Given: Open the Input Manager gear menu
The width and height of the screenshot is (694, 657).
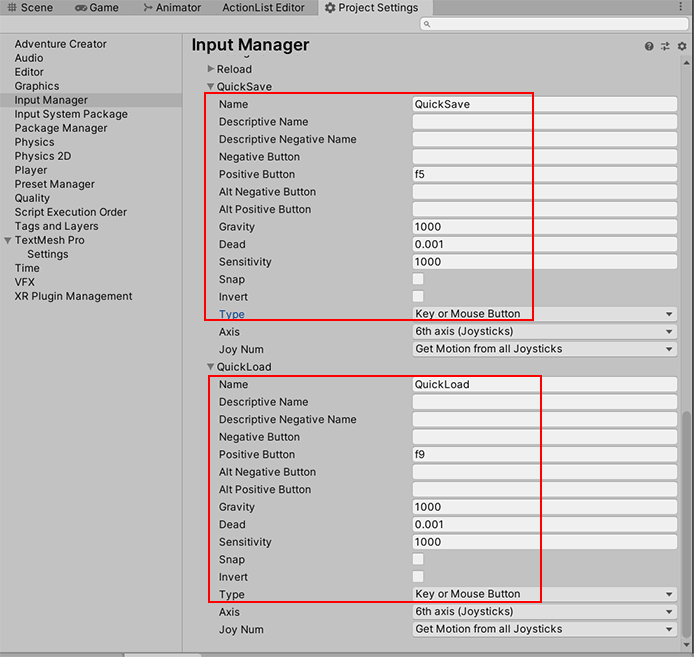Looking at the screenshot, I should coord(682,46).
